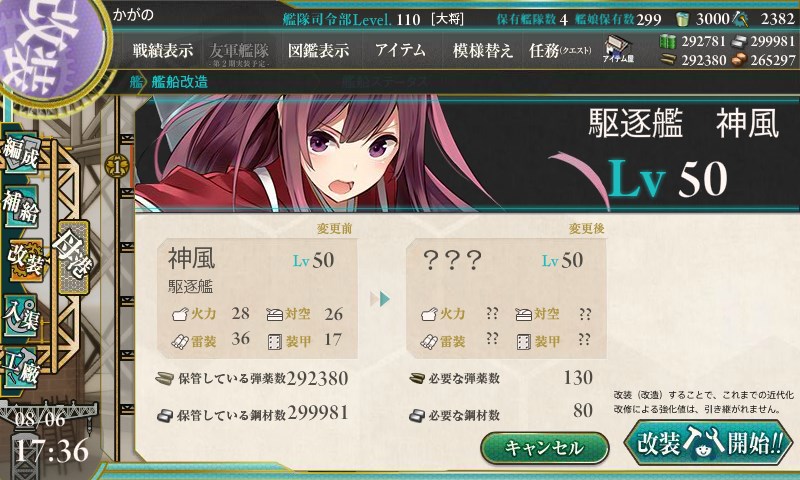Open the 工廠 factory sidebar icon
This screenshot has width=800, height=480.
[20, 368]
